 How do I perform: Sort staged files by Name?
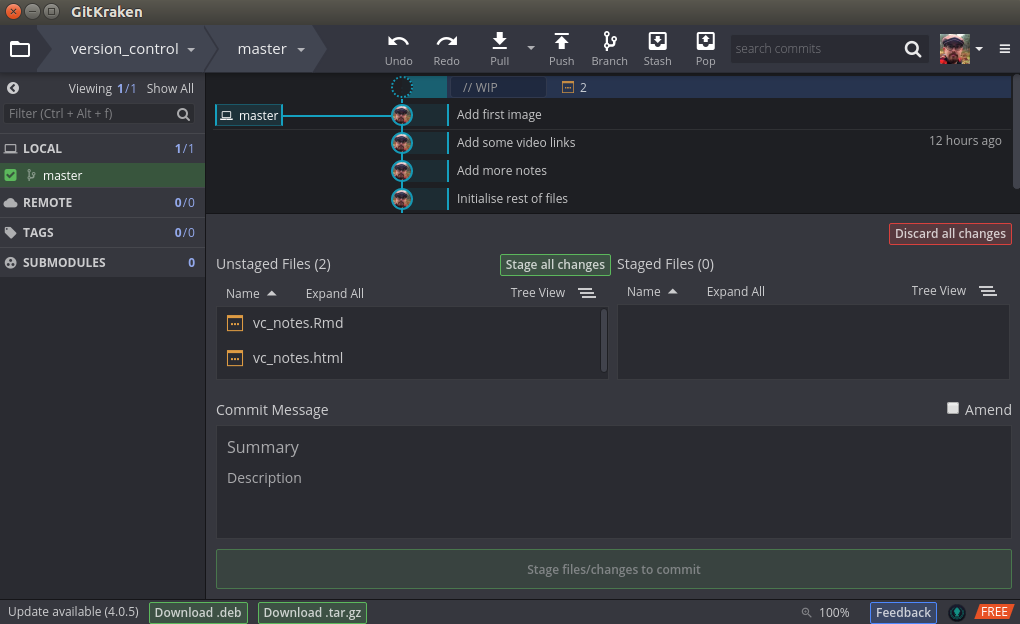coord(652,292)
